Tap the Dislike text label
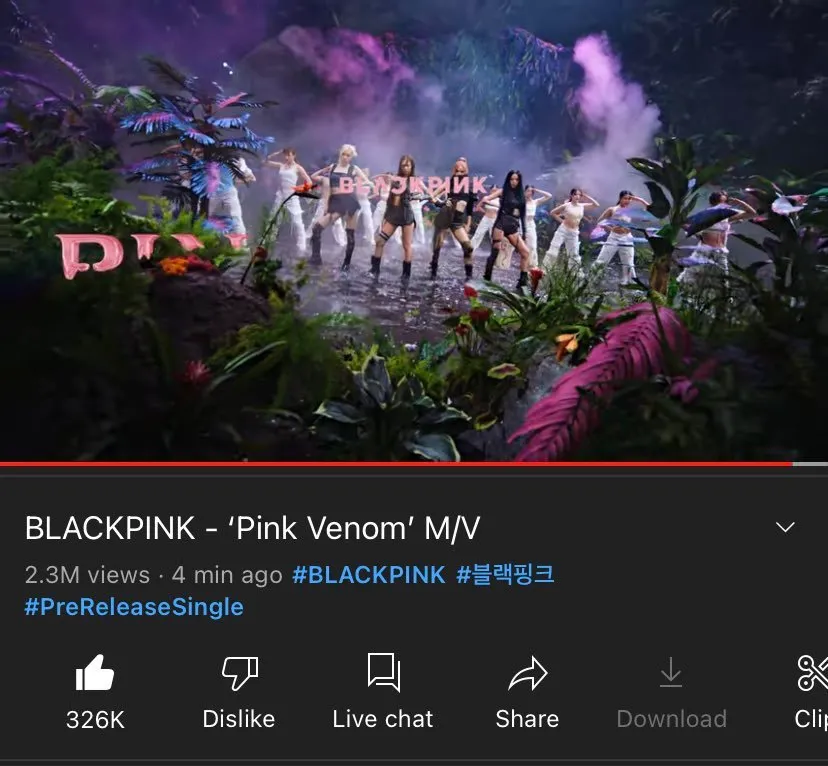The width and height of the screenshot is (828, 766). 239,719
